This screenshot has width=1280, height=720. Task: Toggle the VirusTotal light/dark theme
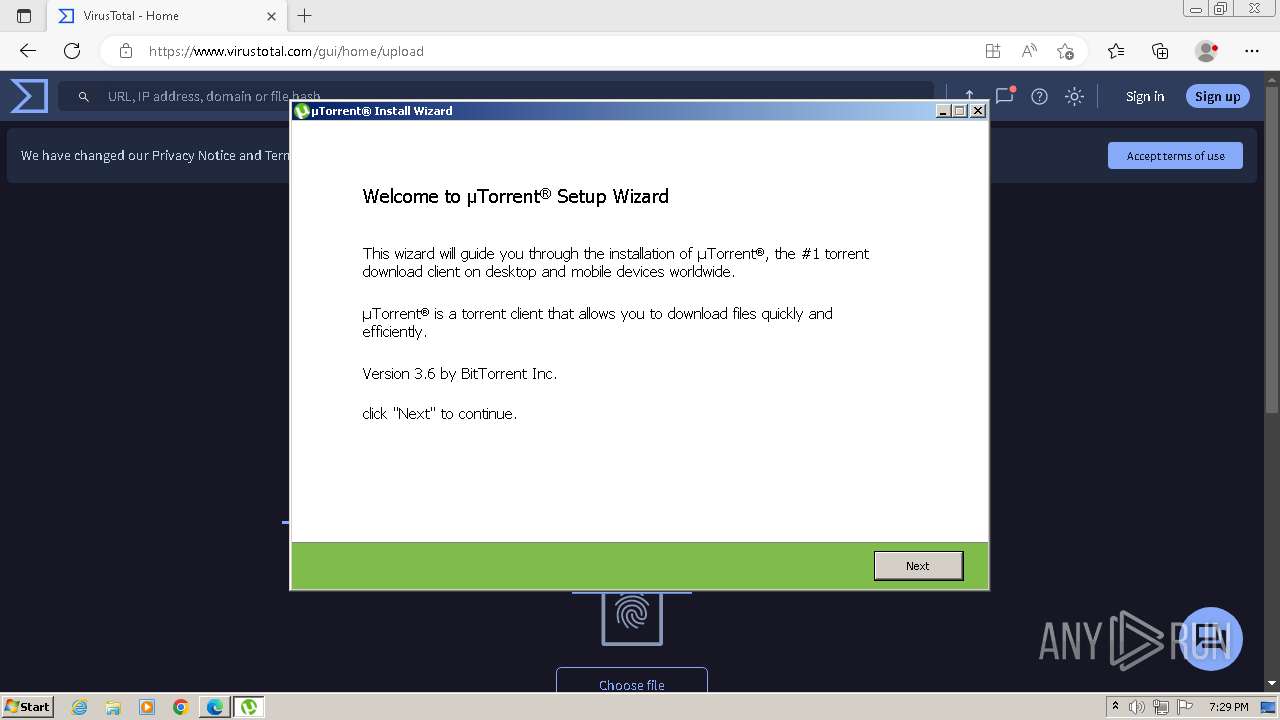coord(1074,96)
